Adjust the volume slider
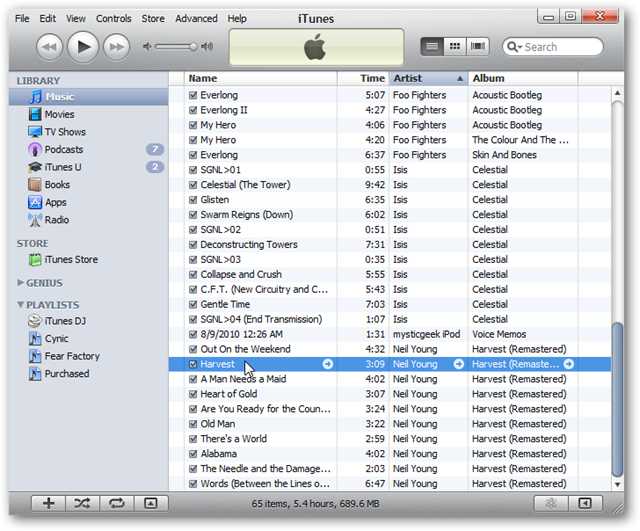This screenshot has width=640, height=531. pos(177,47)
